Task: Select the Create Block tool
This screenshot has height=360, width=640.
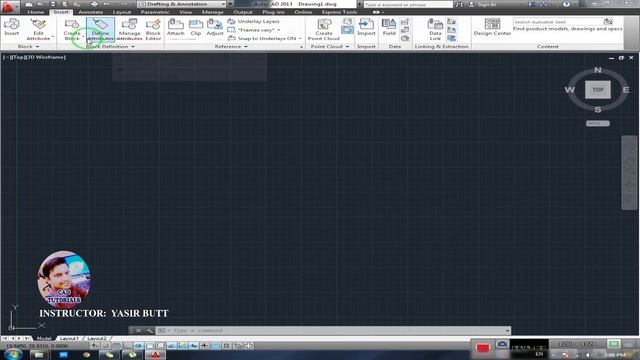Action: (x=72, y=29)
